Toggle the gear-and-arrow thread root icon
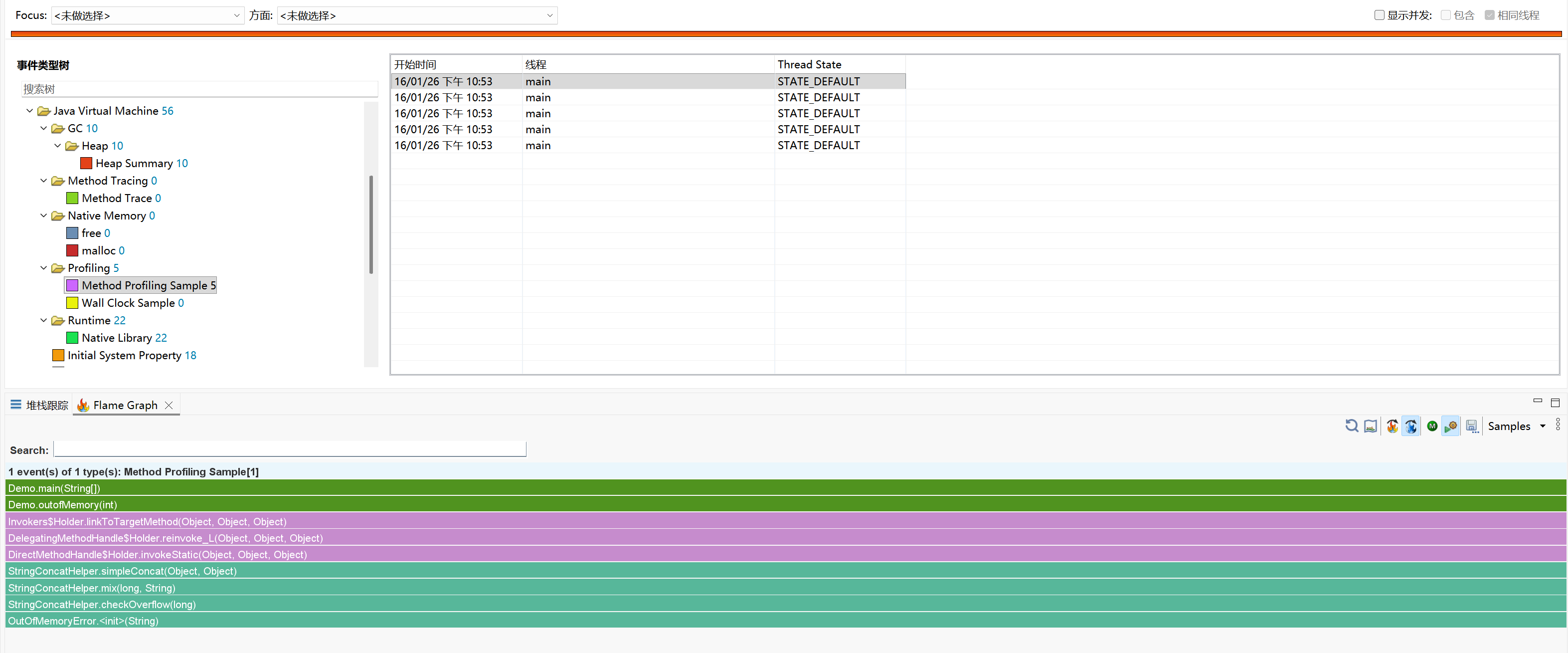The image size is (1568, 653). pyautogui.click(x=1450, y=426)
